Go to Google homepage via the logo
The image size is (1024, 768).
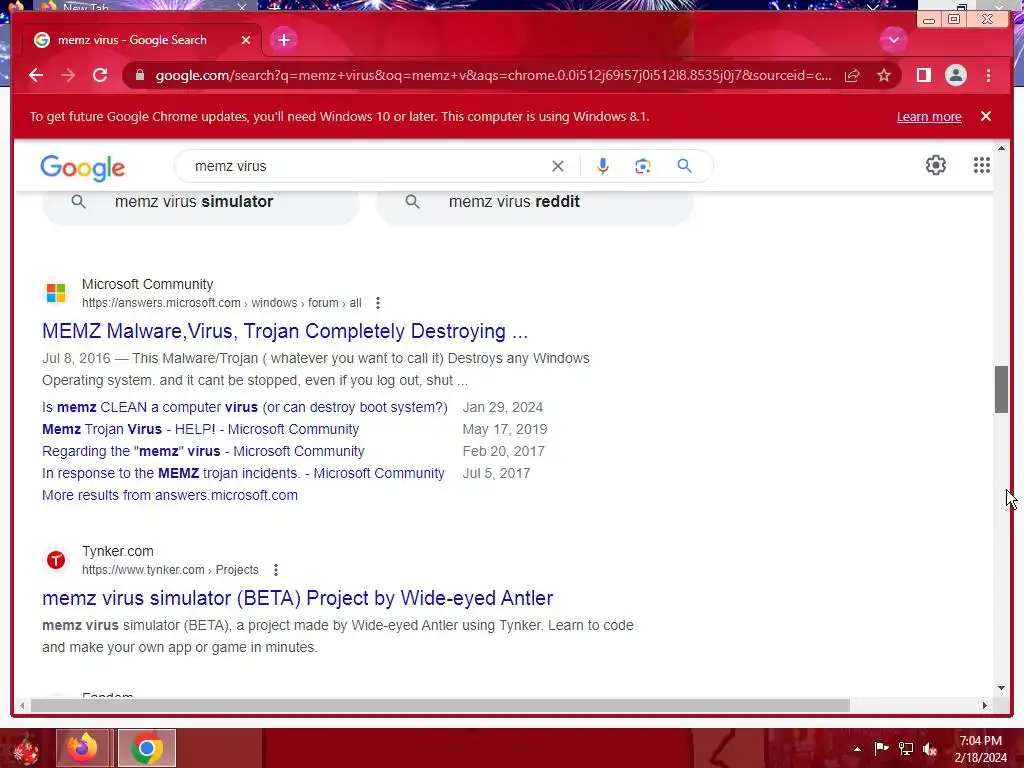(82, 168)
